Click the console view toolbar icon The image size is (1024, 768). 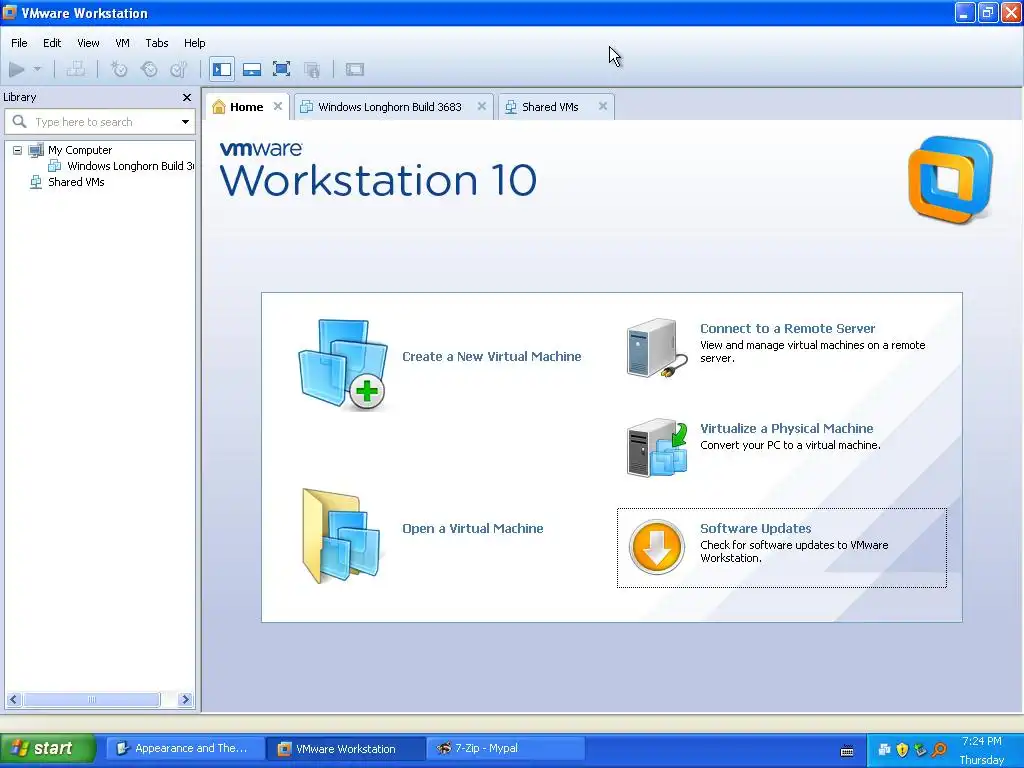(x=355, y=69)
